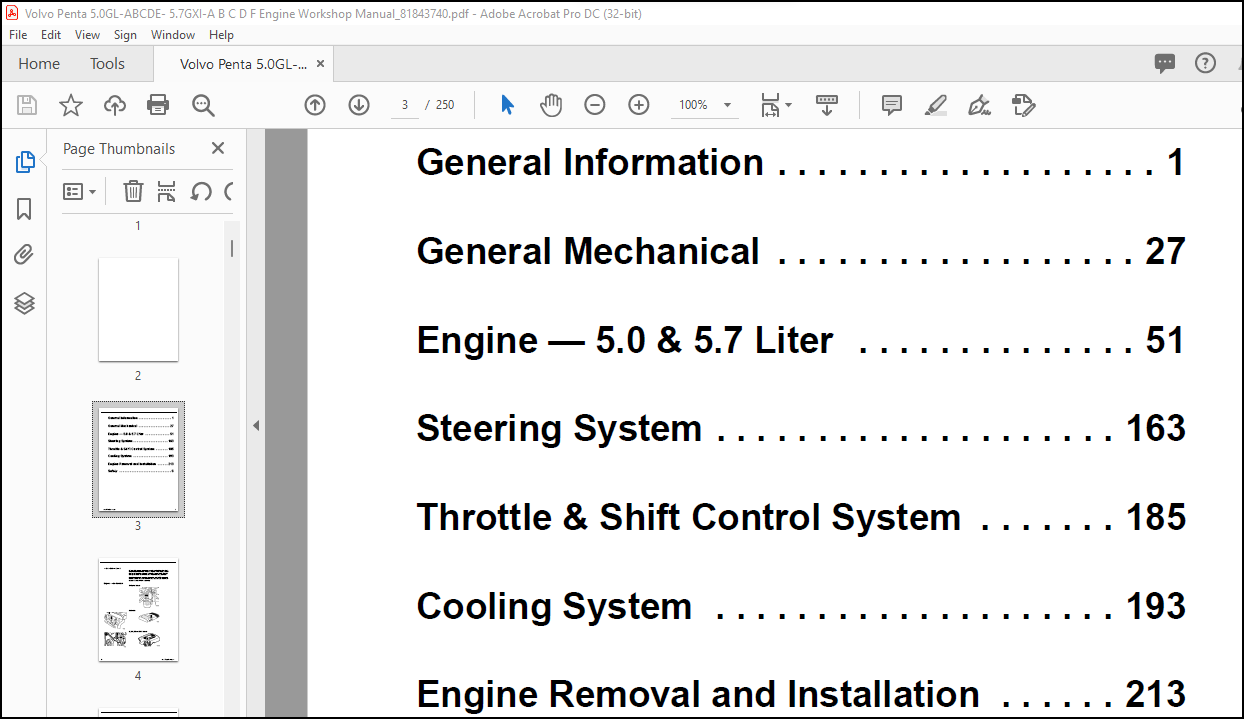The width and height of the screenshot is (1244, 719).
Task: Open the Sign document pen tool
Action: (979, 105)
